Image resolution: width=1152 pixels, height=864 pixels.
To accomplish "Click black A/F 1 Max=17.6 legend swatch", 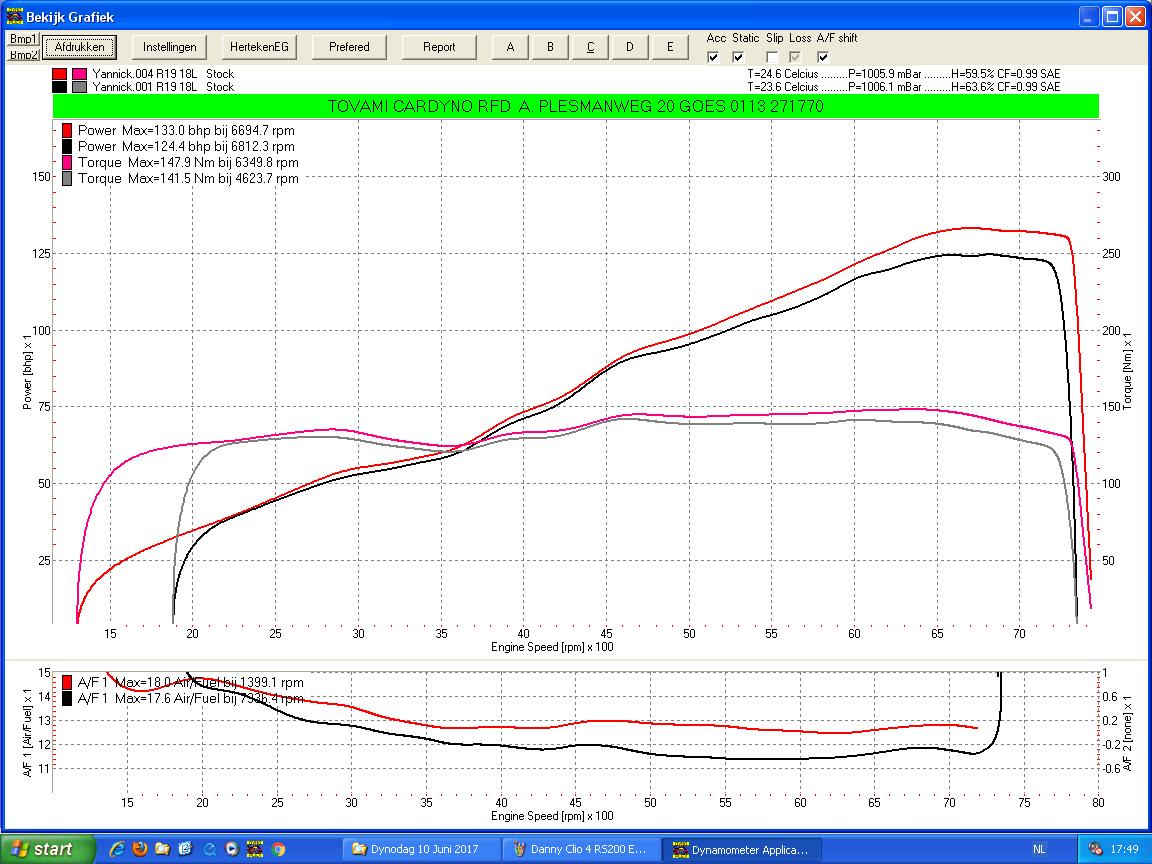I will tap(67, 699).
